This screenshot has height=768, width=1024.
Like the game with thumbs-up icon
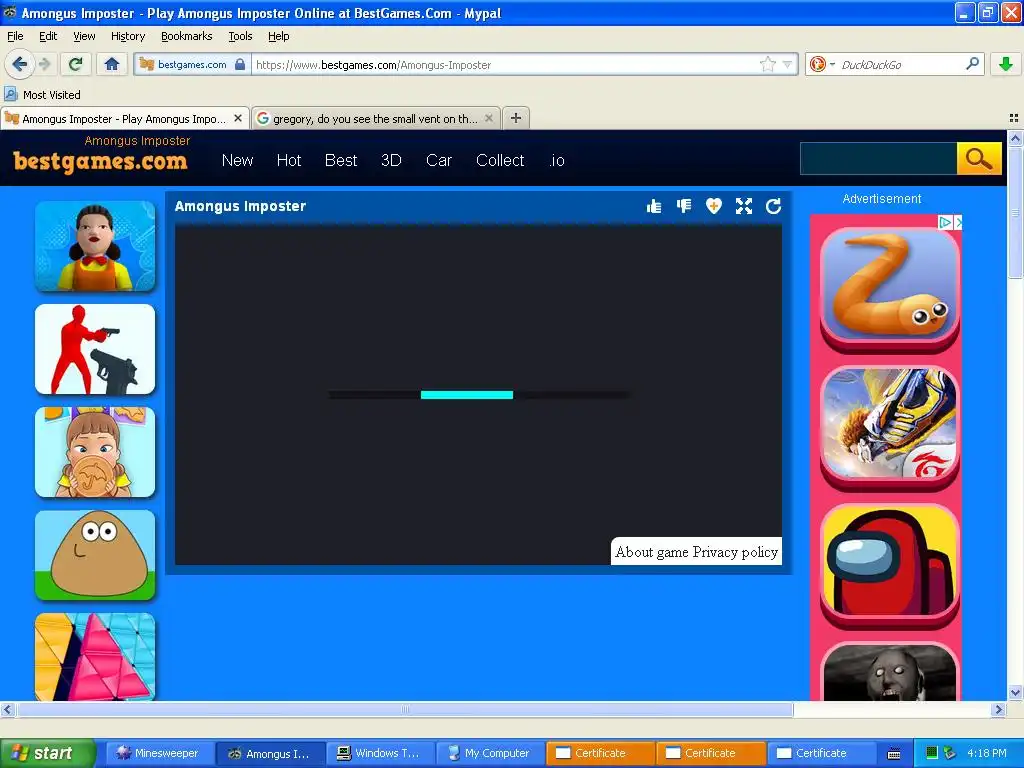(654, 206)
